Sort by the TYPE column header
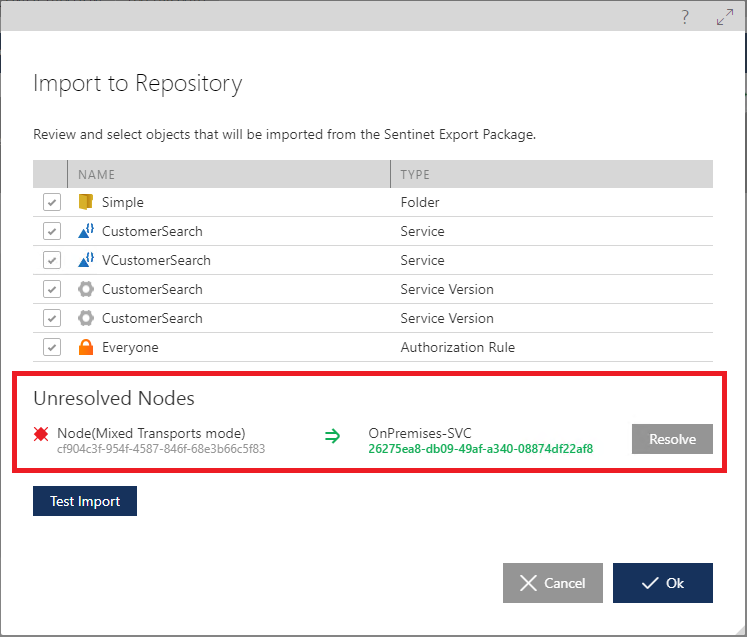Image resolution: width=747 pixels, height=637 pixels. click(415, 174)
